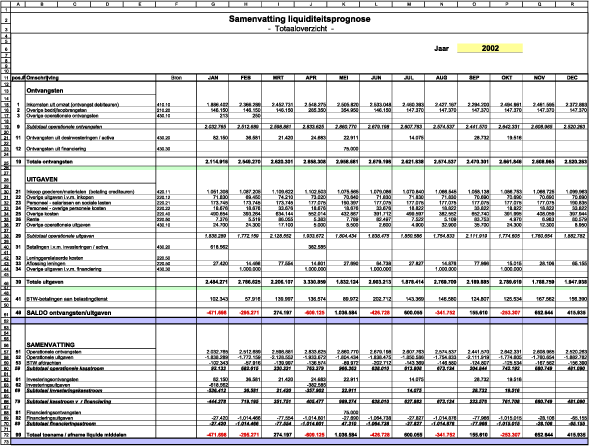Click the 'Subtotaal operationele uitgaven' row label
The width and height of the screenshot is (589, 446).
pyautogui.click(x=60, y=236)
